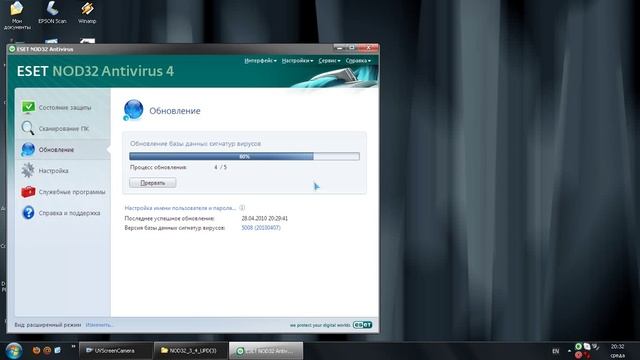Image resolution: width=640 pixels, height=360 pixels.
Task: Go to Сканирование ПК section
Action: coord(63,129)
